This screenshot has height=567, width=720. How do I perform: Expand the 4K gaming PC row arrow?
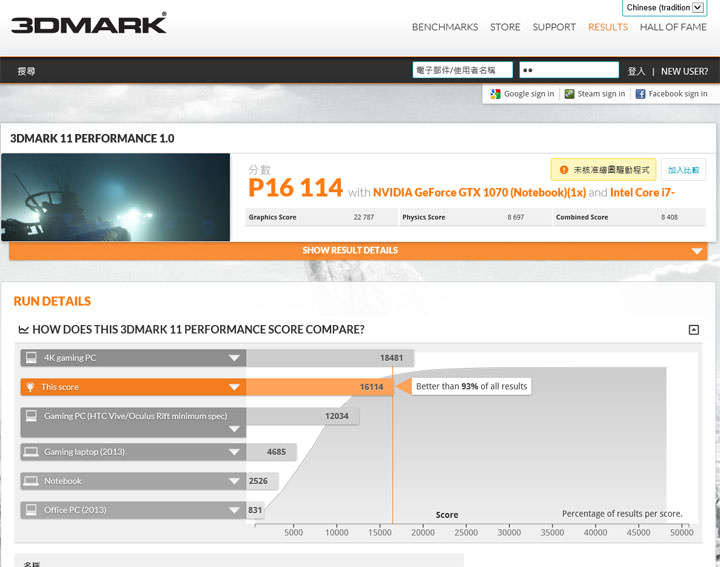coord(234,358)
